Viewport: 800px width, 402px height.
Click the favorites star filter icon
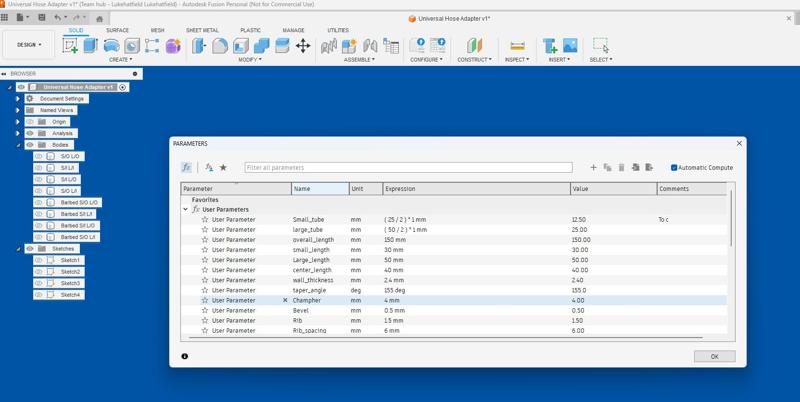click(x=223, y=168)
